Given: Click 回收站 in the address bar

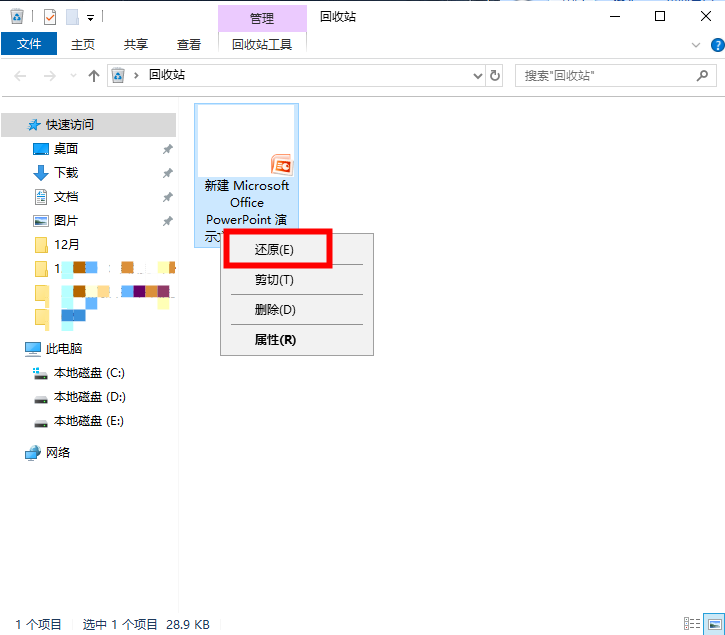Looking at the screenshot, I should tap(167, 75).
